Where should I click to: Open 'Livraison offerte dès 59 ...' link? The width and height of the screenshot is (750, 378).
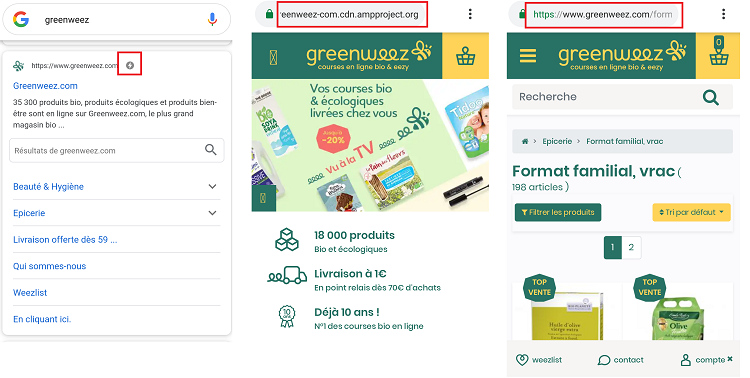65,240
